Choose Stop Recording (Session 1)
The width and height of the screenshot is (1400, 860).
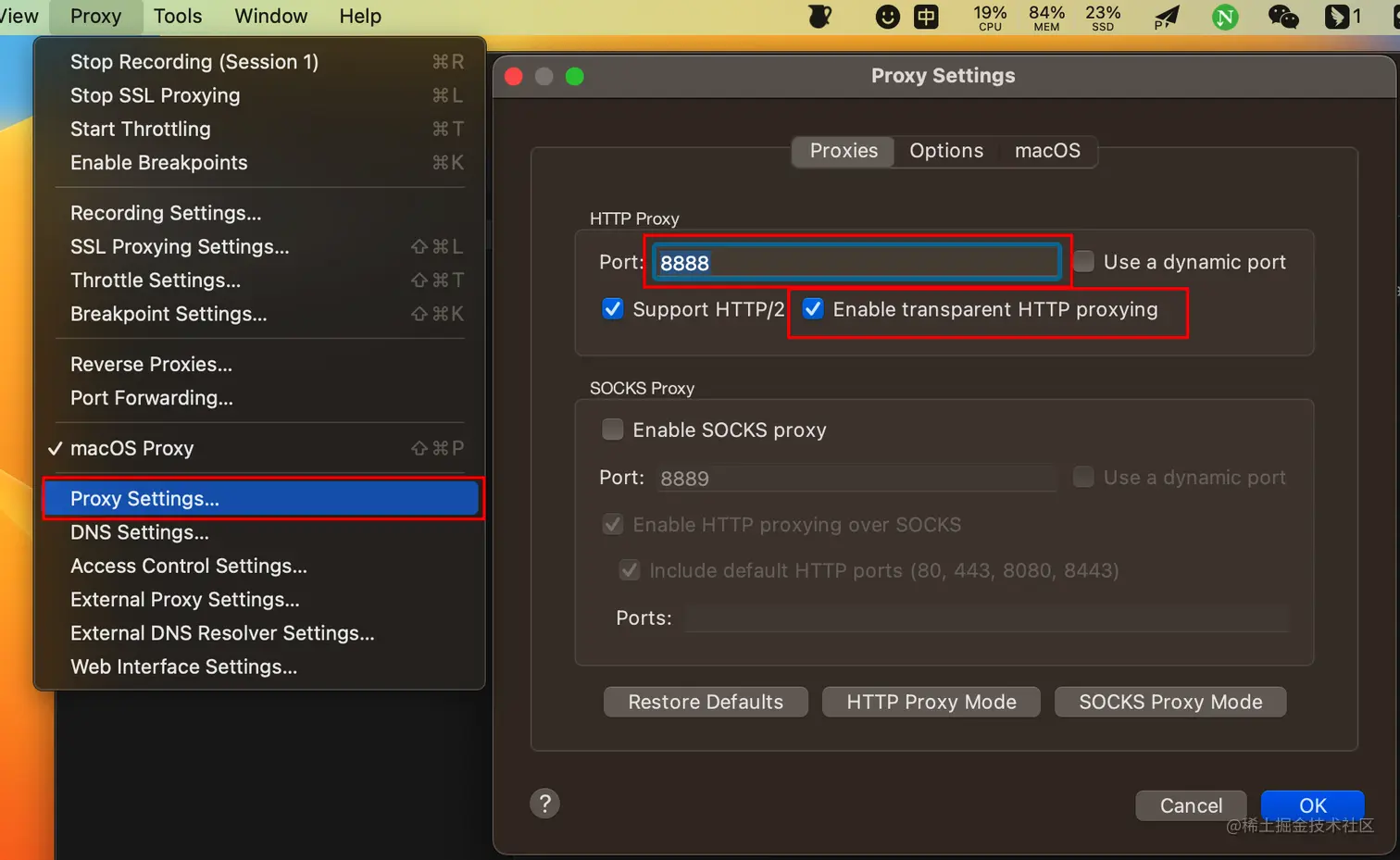[260, 62]
